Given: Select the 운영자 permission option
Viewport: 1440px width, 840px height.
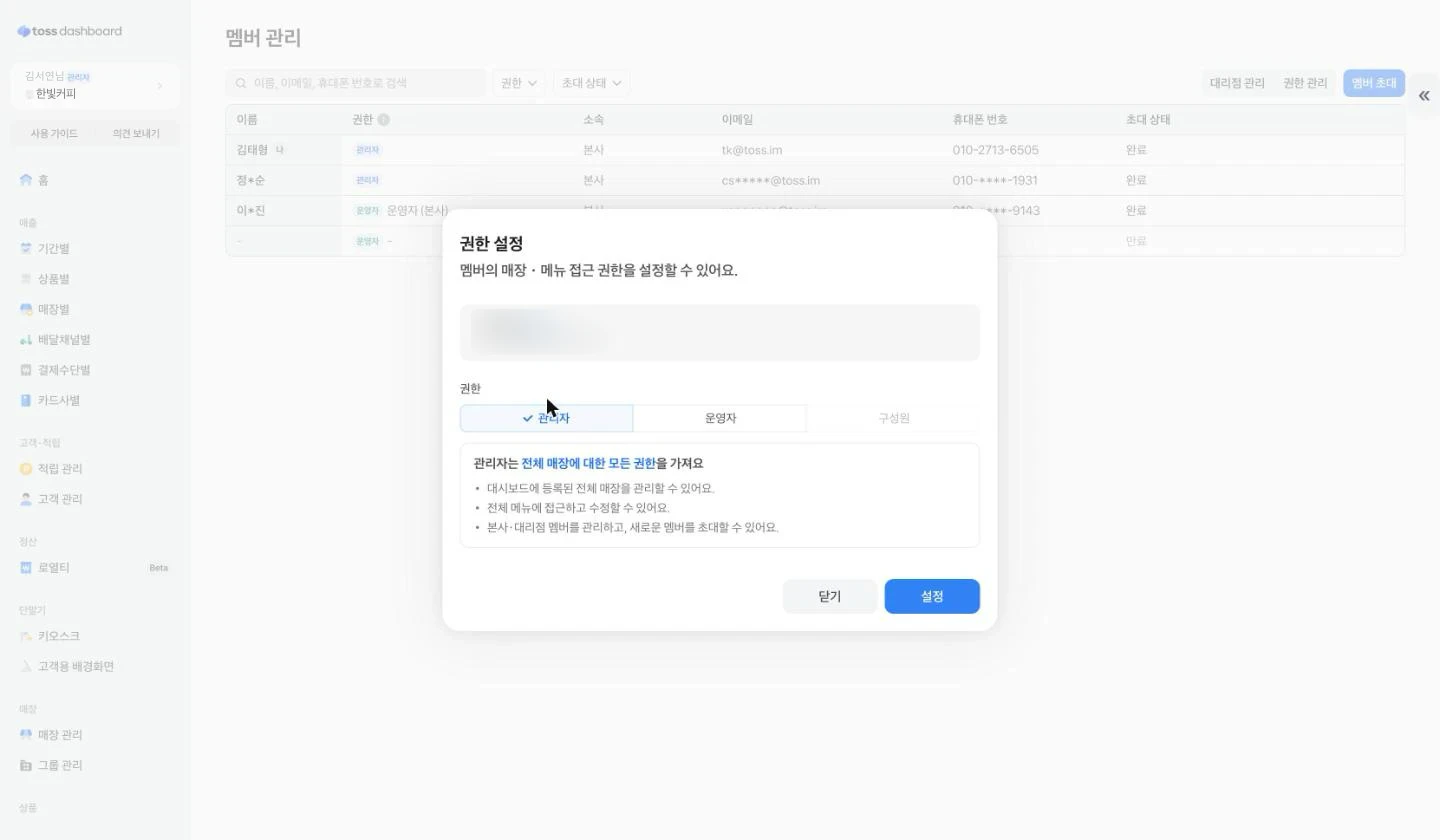Looking at the screenshot, I should (720, 418).
